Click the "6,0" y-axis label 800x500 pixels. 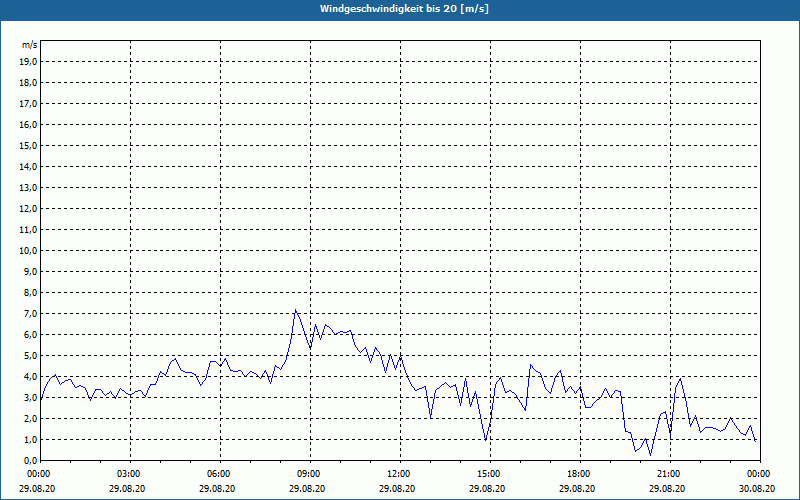[x=31, y=335]
